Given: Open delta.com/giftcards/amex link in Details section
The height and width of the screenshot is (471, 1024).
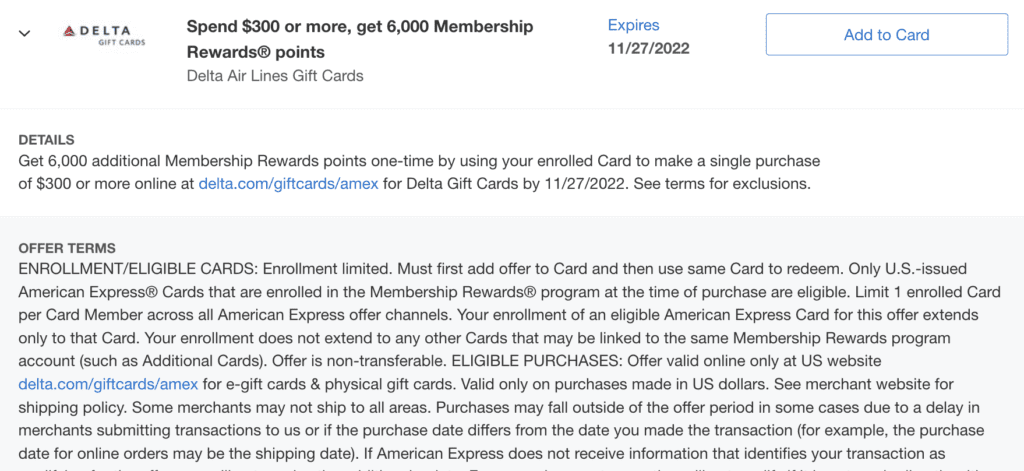Looking at the screenshot, I should tap(289, 184).
